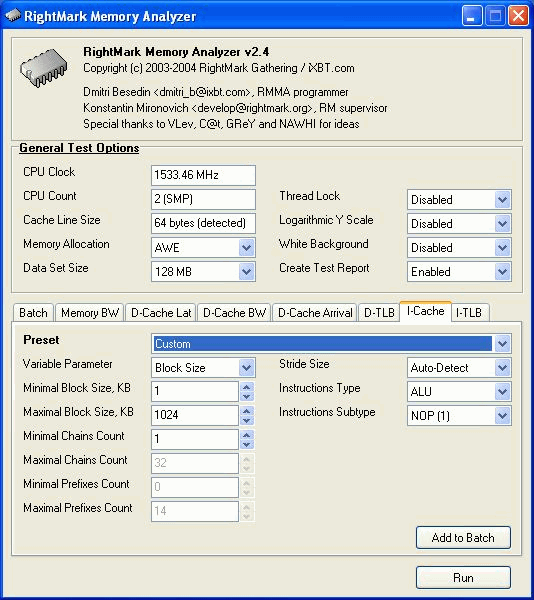Switch to the D-Cache Lat tab
The width and height of the screenshot is (534, 600).
tap(161, 313)
